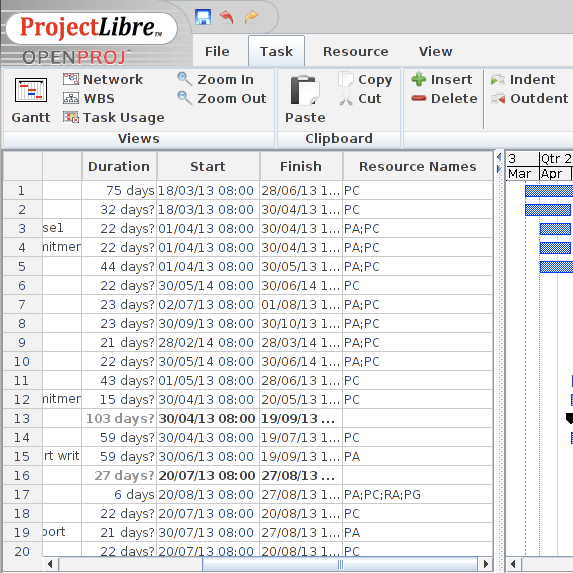This screenshot has height=573, width=573.
Task: Expand right pane using splitter arrow
Action: pyautogui.click(x=499, y=169)
